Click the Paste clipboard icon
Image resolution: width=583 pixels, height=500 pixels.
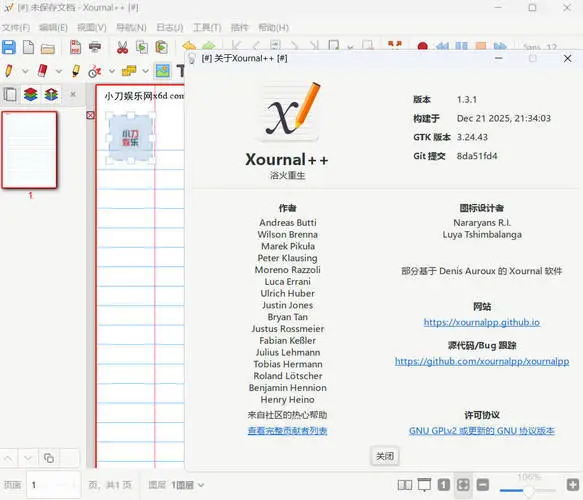coord(161,48)
